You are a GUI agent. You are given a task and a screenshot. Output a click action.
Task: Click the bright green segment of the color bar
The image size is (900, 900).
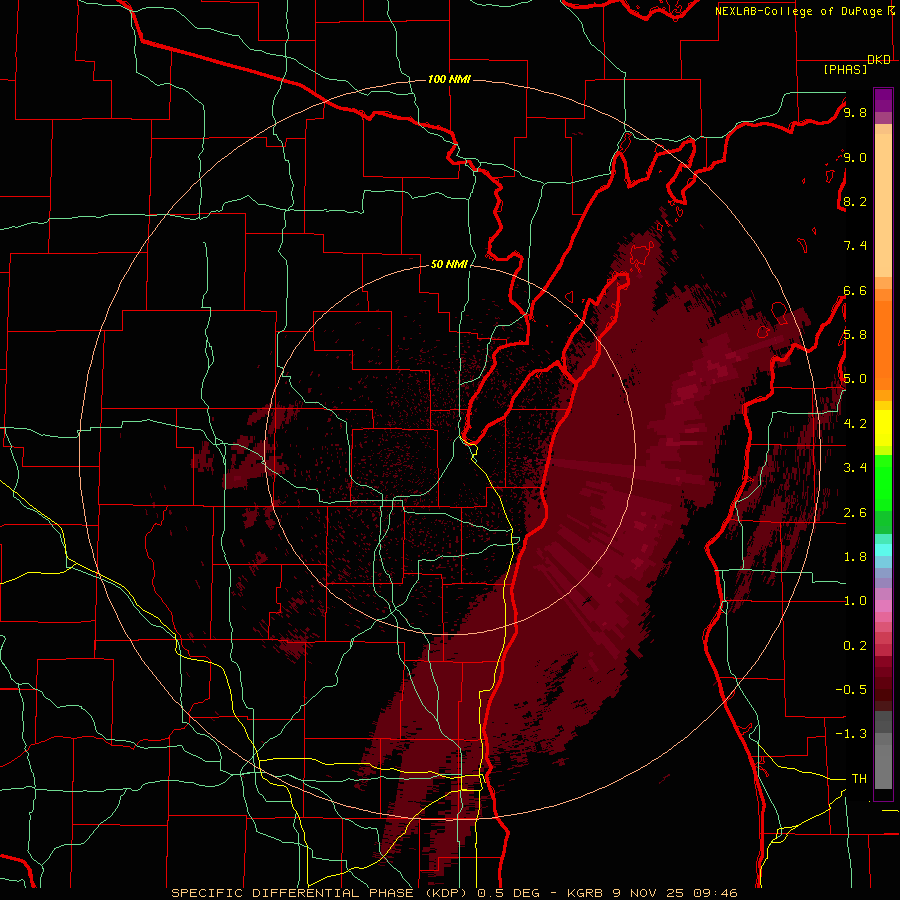point(883,483)
